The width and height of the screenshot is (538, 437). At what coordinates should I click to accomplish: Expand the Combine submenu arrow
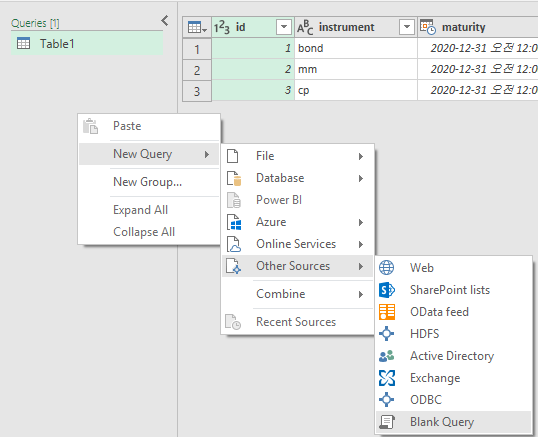tap(361, 294)
